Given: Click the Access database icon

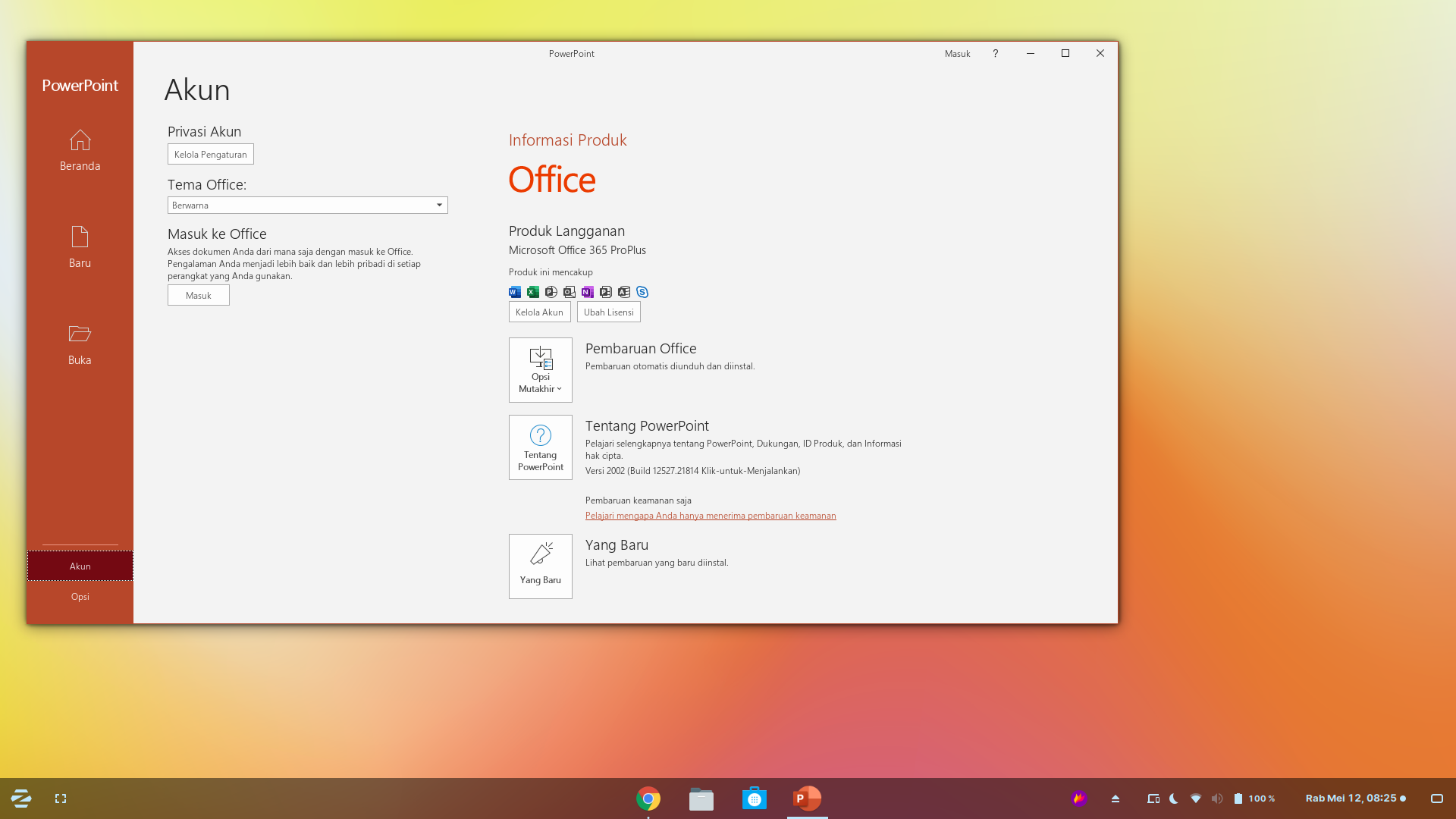Looking at the screenshot, I should point(624,292).
